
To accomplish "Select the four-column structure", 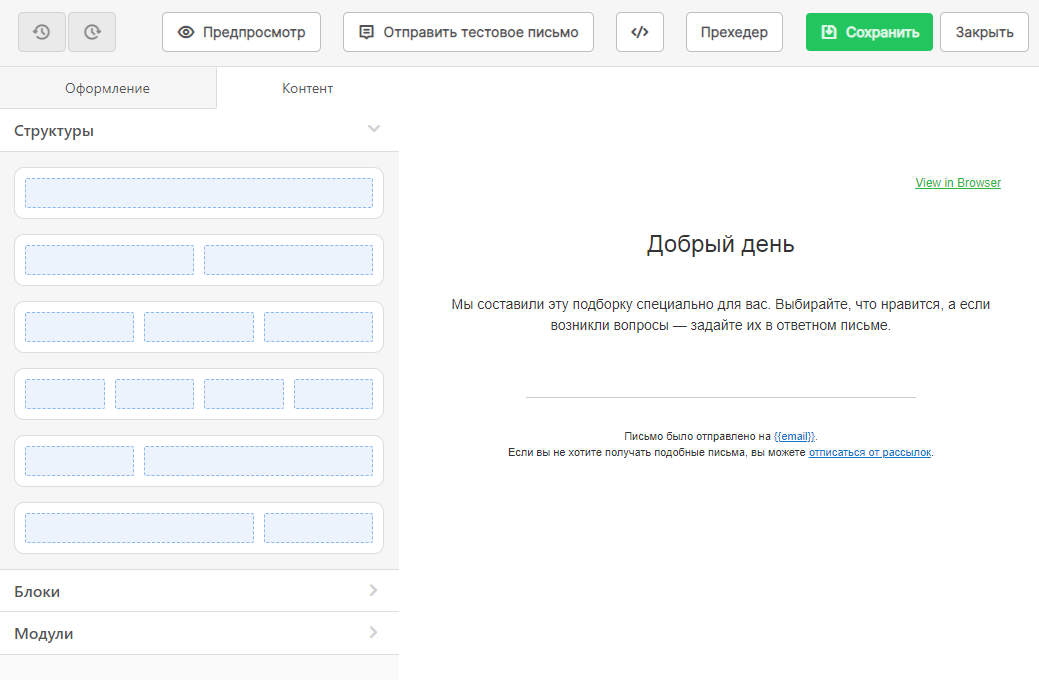I will (199, 393).
